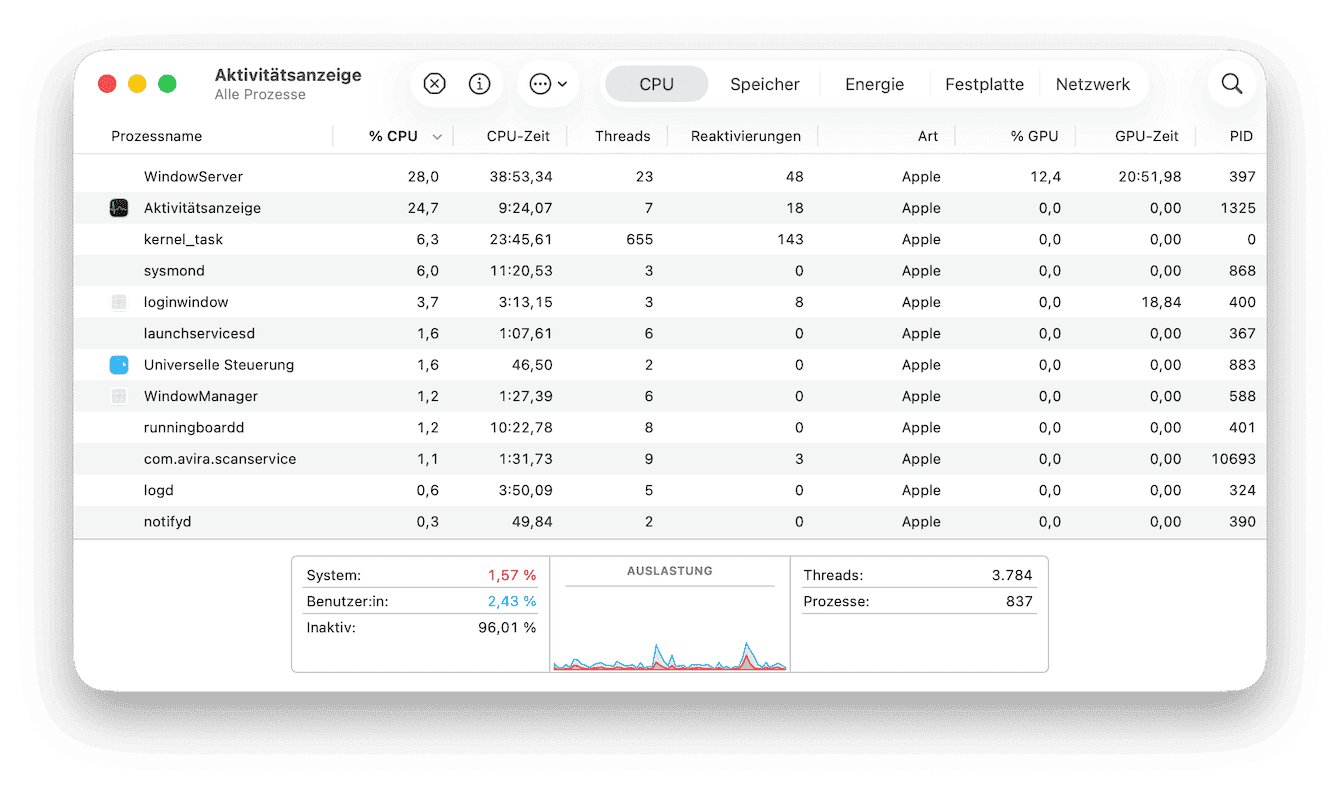Click the search magnifier icon

pos(1231,84)
